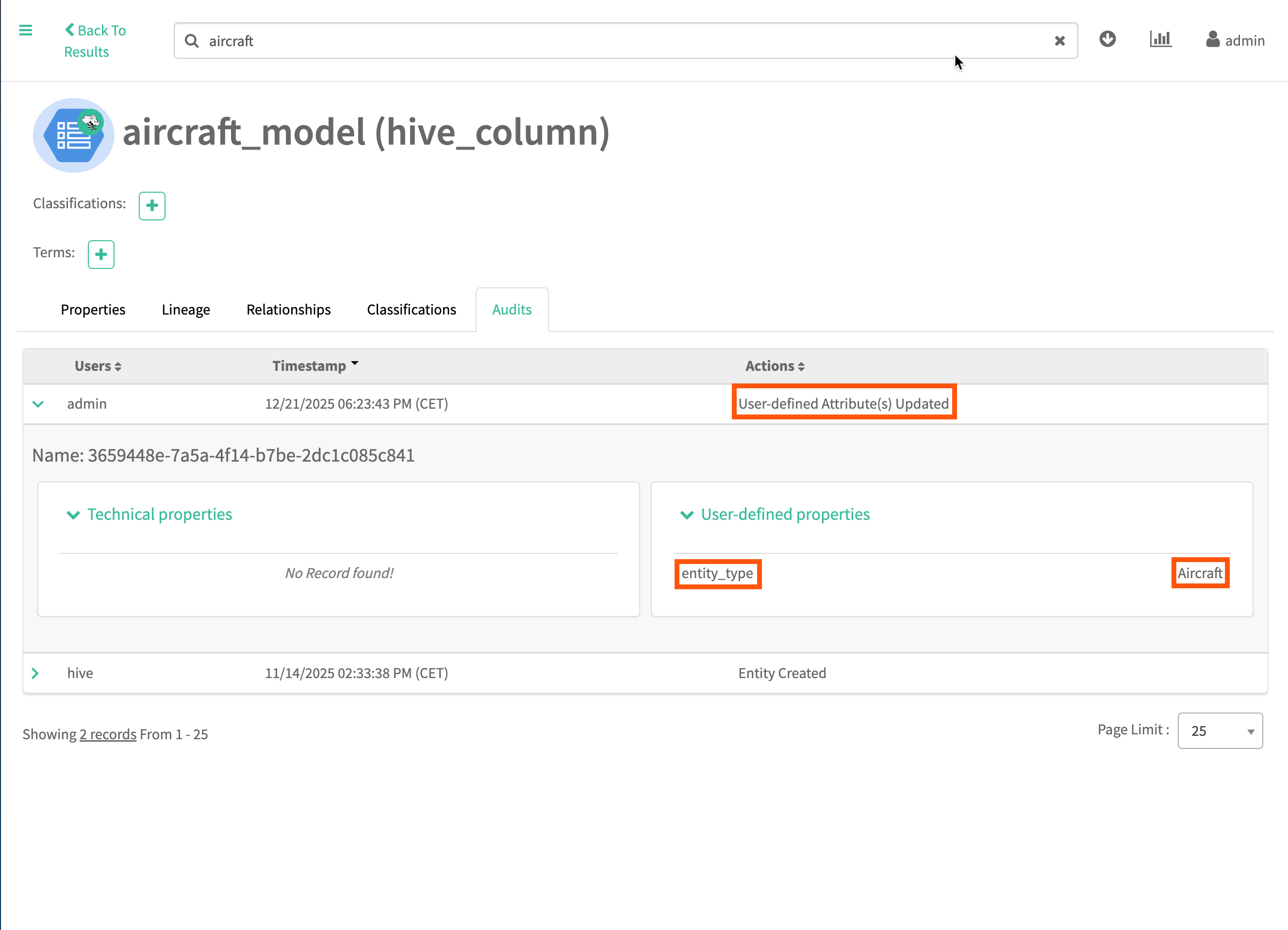
Task: Add a classification with plus button
Action: pyautogui.click(x=151, y=206)
